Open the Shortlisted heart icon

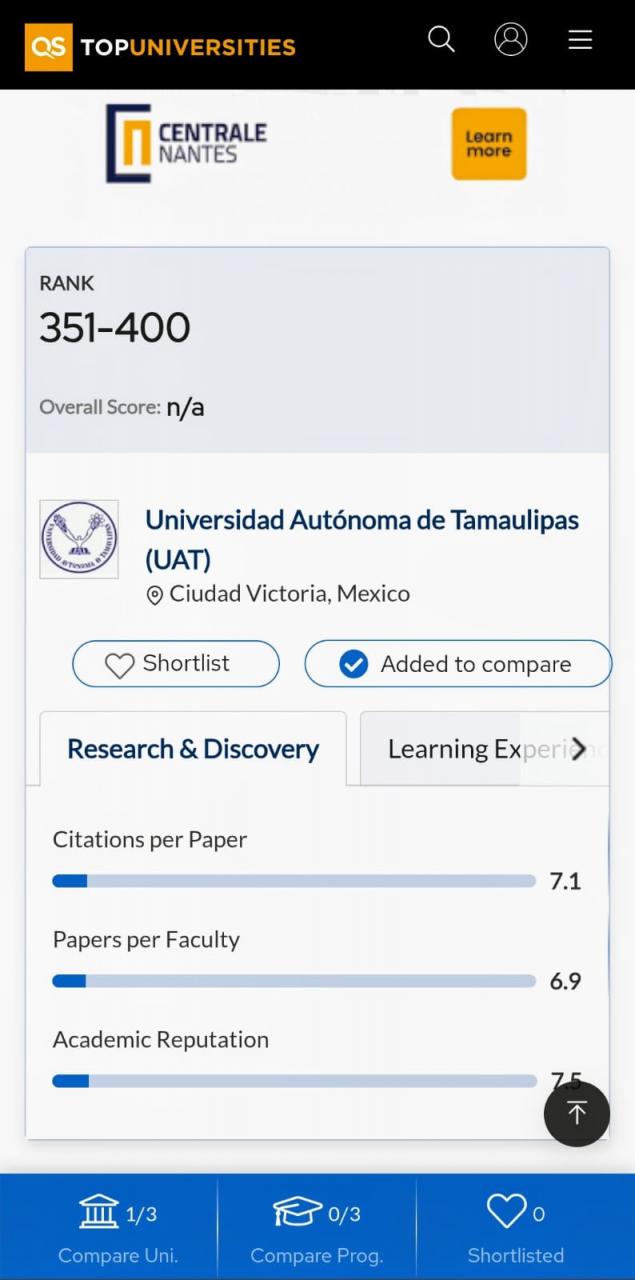coord(506,1212)
